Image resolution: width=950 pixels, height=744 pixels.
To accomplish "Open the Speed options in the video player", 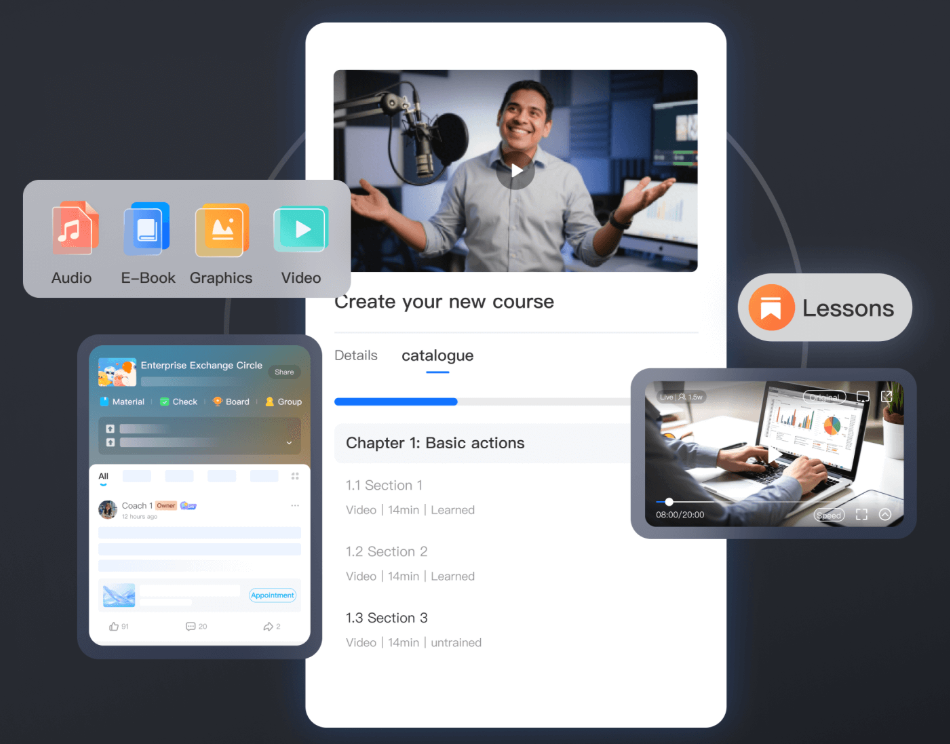I will (828, 515).
